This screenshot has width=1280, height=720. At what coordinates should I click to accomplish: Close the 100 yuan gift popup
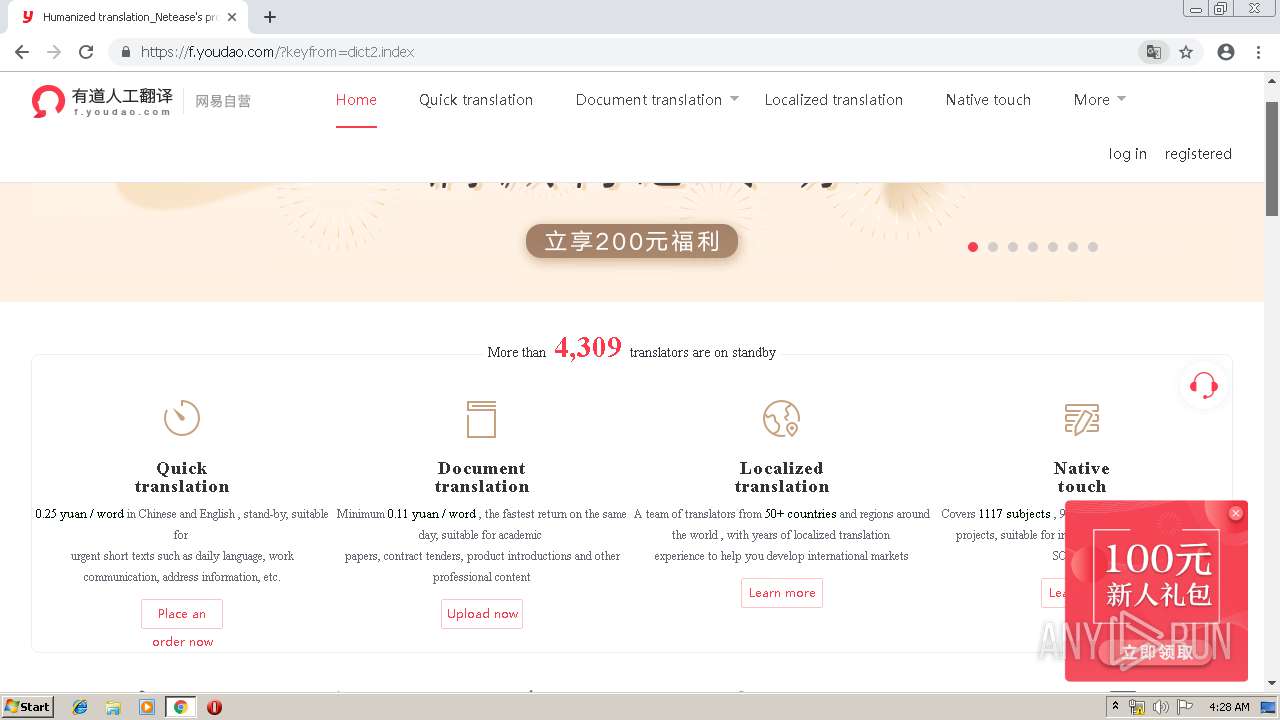(1236, 513)
